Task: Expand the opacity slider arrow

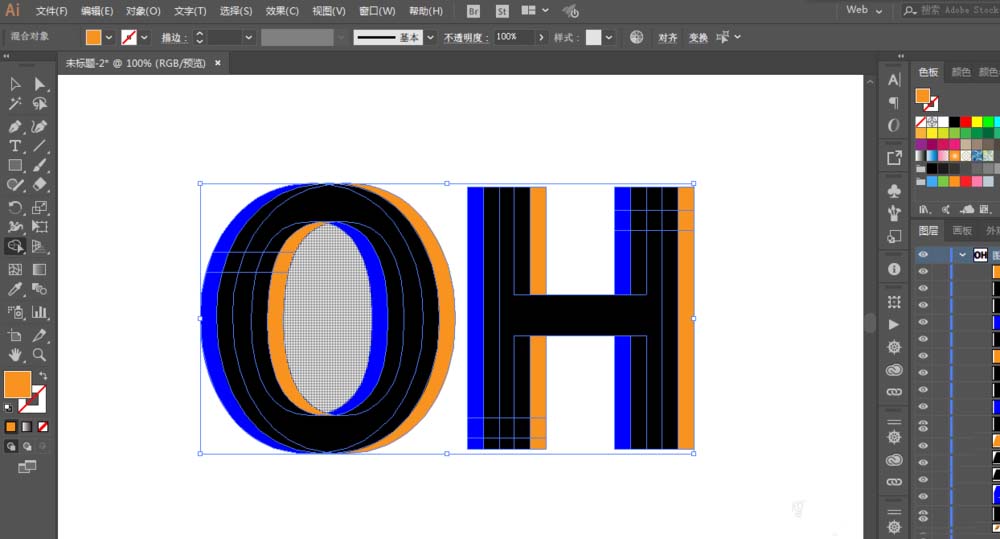Action: click(x=541, y=38)
